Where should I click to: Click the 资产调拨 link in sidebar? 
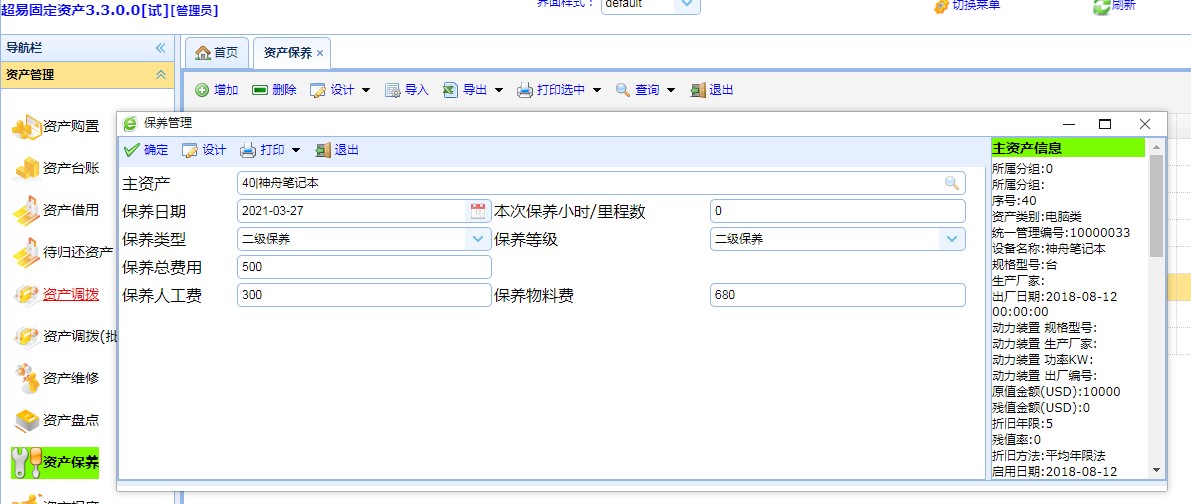(70, 294)
